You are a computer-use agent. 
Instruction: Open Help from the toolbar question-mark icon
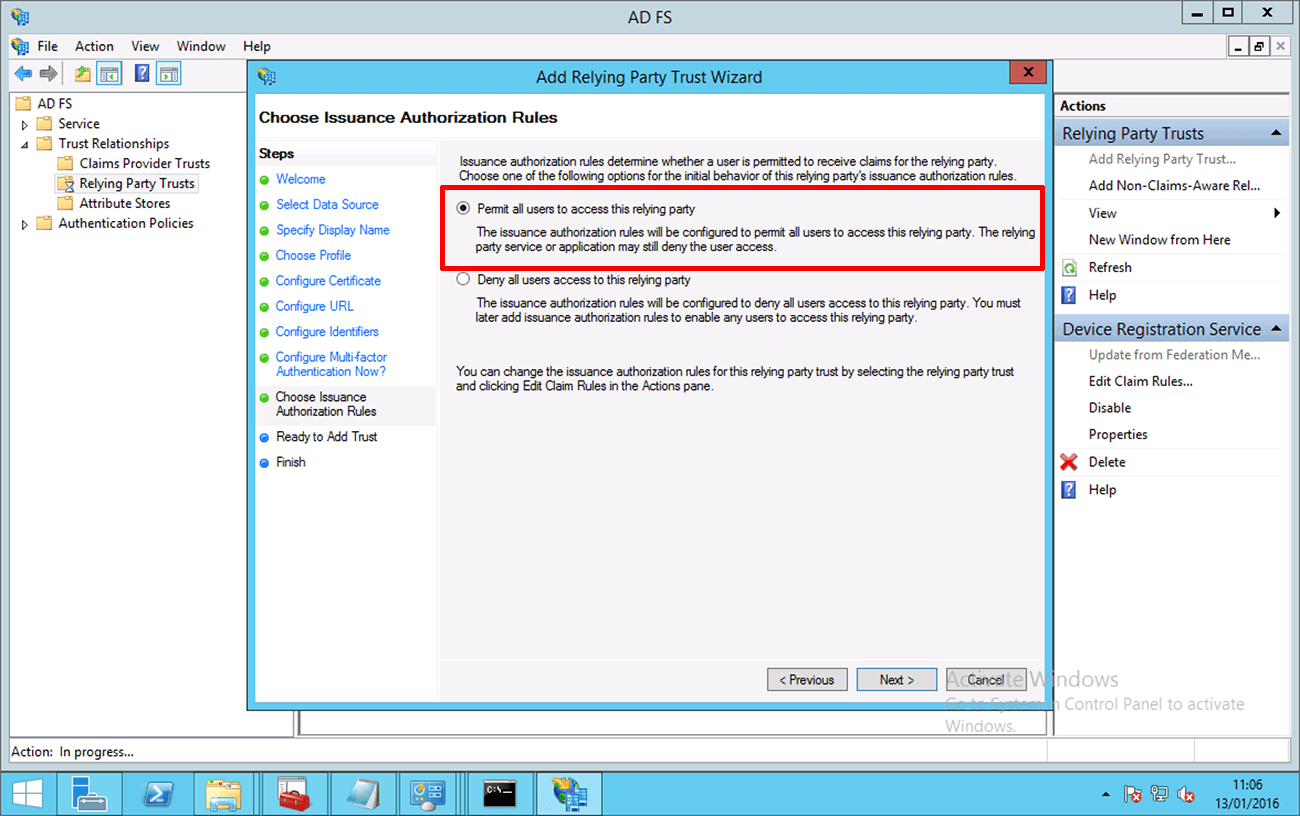pyautogui.click(x=142, y=74)
